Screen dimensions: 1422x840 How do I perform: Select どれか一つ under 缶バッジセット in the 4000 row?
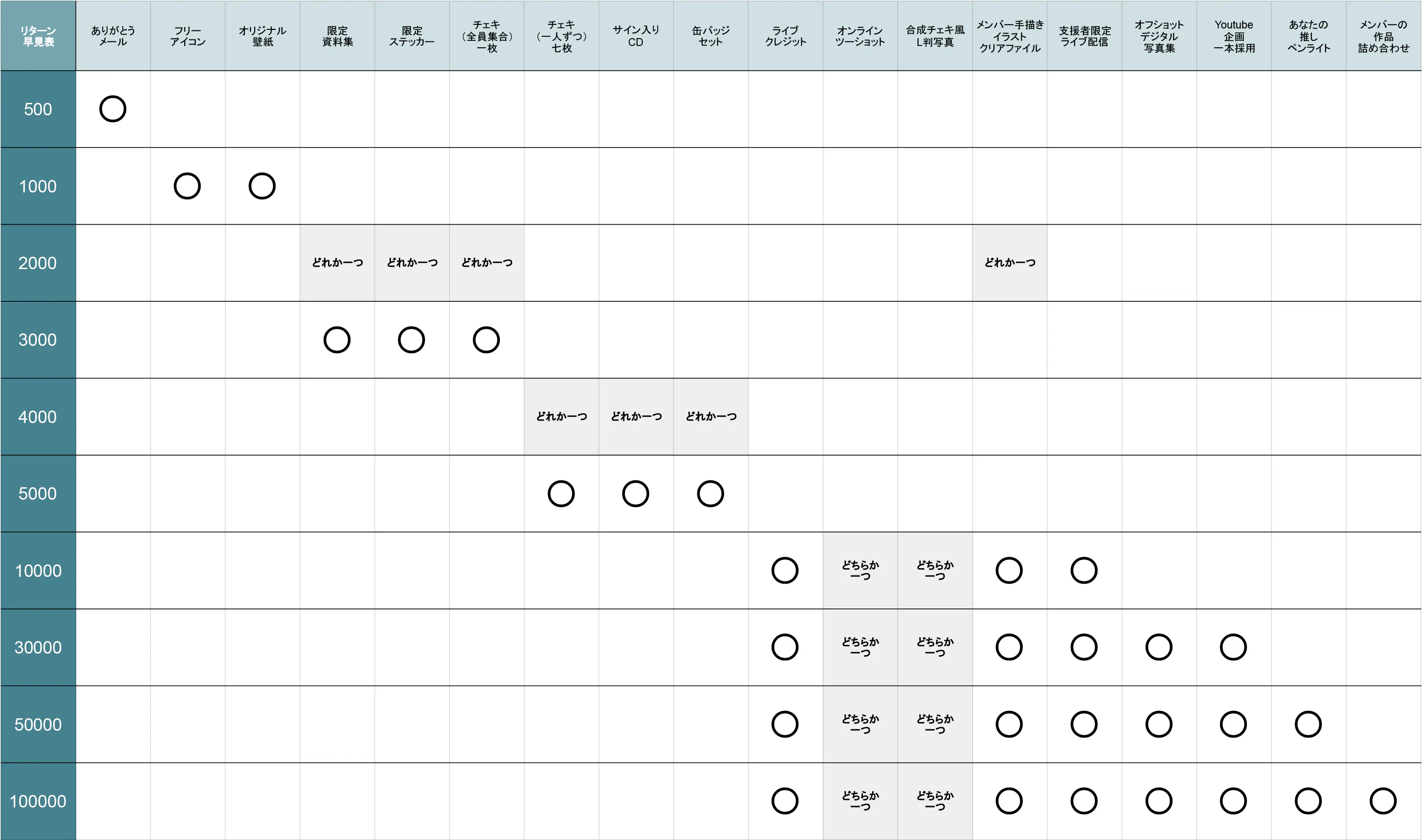click(x=711, y=417)
